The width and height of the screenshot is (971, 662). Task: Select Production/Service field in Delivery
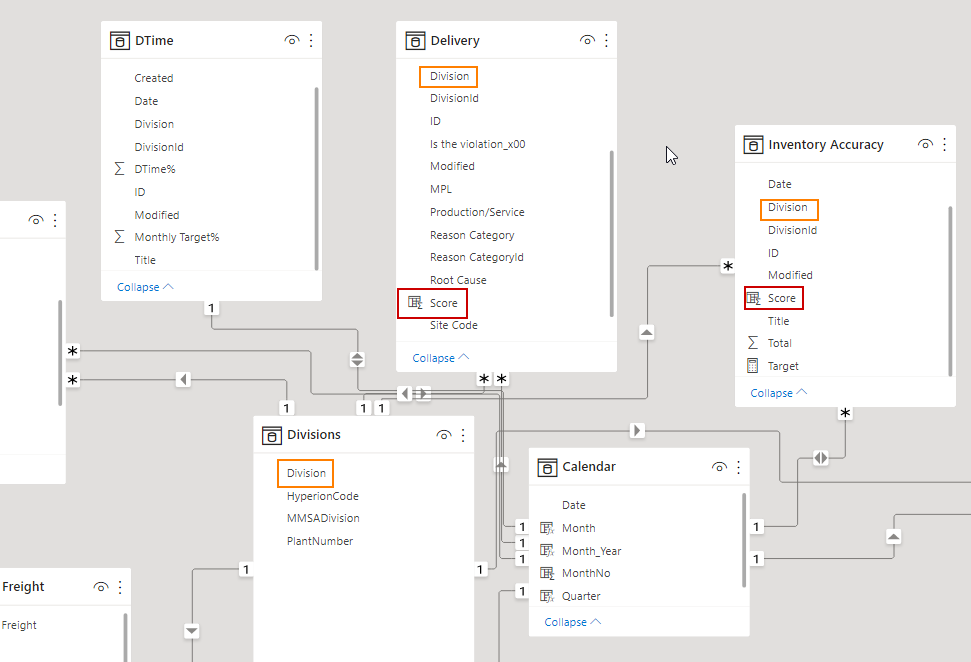[x=477, y=212]
